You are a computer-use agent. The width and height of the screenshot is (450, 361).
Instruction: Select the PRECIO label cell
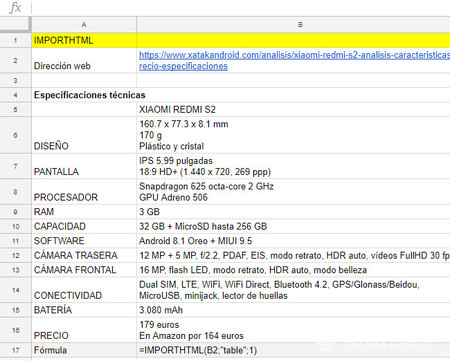[84, 330]
